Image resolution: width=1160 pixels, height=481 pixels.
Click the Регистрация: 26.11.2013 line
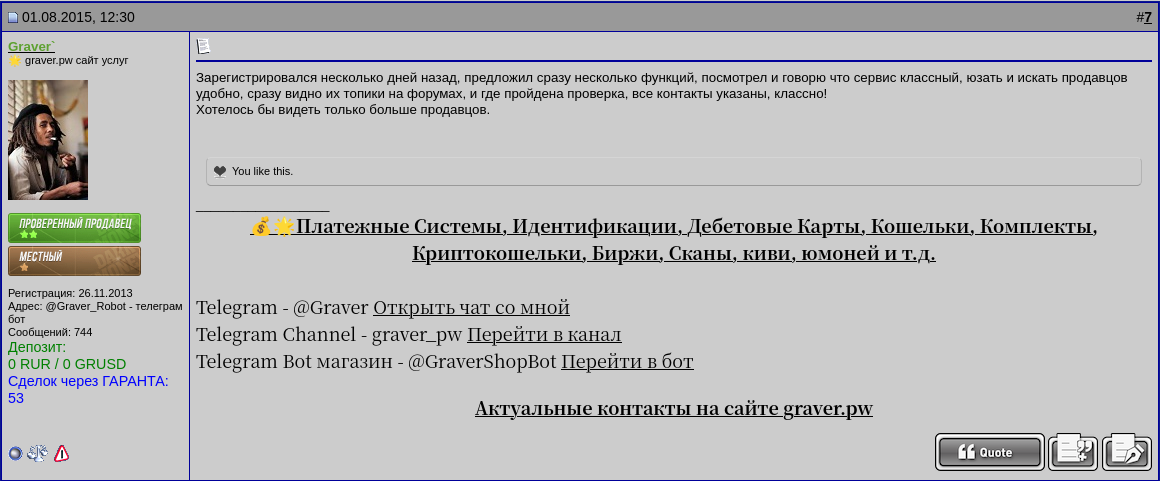click(70, 293)
